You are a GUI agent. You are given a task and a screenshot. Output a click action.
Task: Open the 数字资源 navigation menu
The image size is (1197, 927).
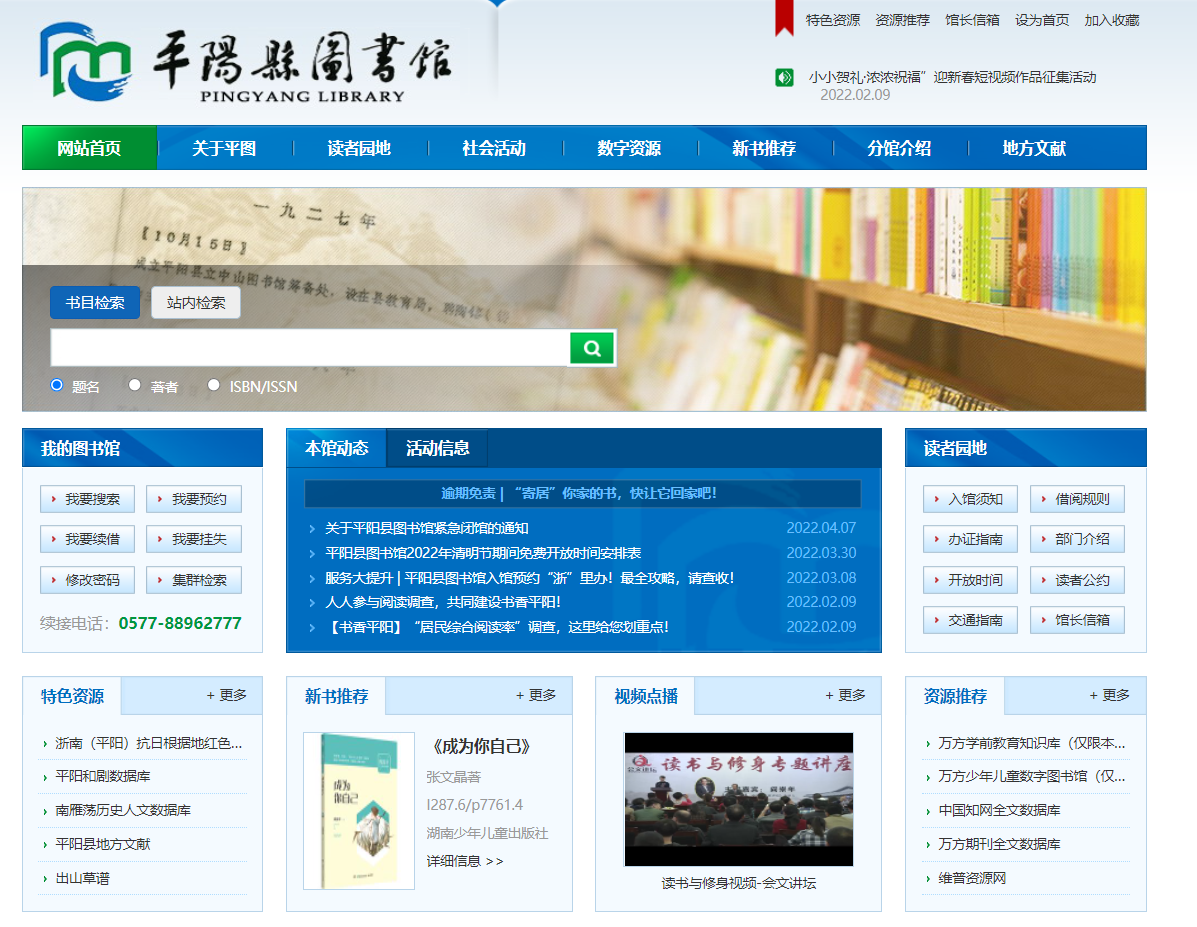(629, 148)
